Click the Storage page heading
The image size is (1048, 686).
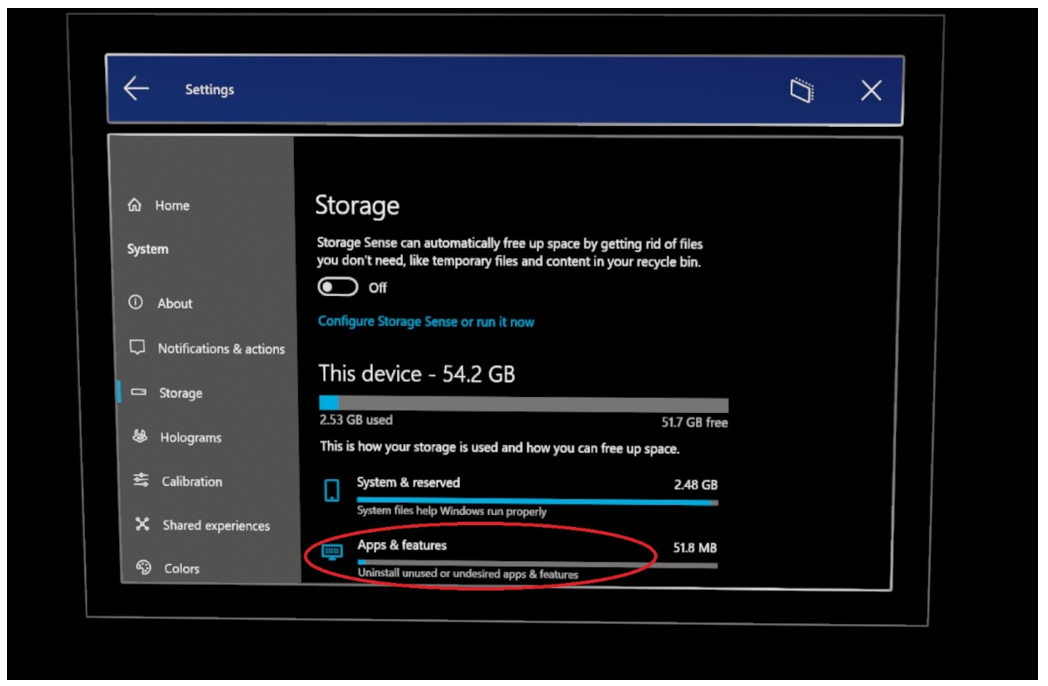click(357, 205)
